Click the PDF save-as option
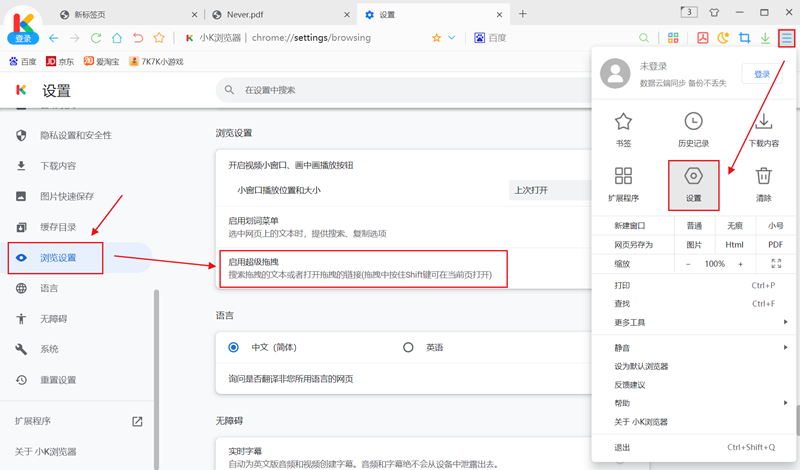The height and width of the screenshot is (470, 800). pos(775,245)
